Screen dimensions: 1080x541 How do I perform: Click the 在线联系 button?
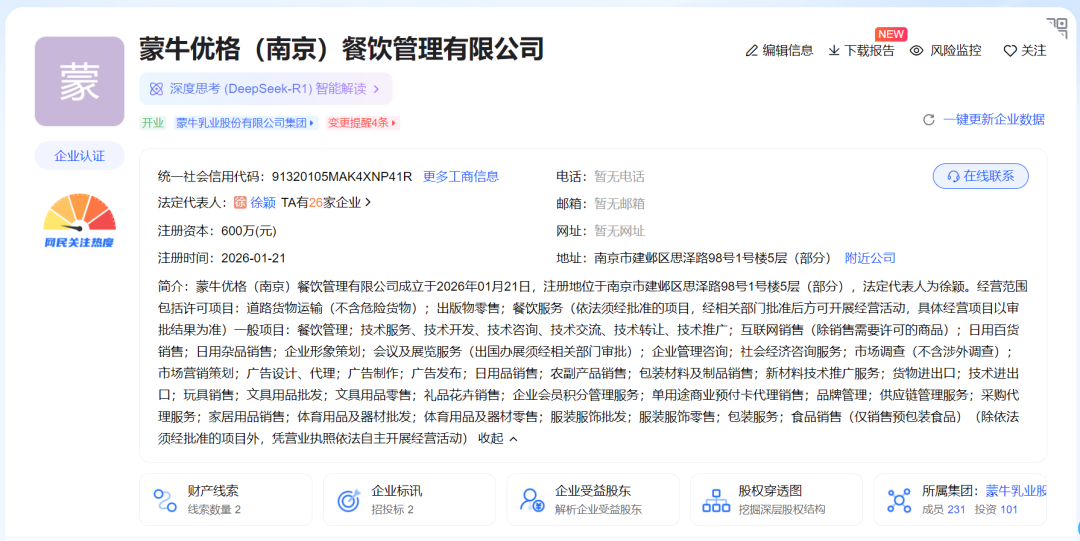981,176
